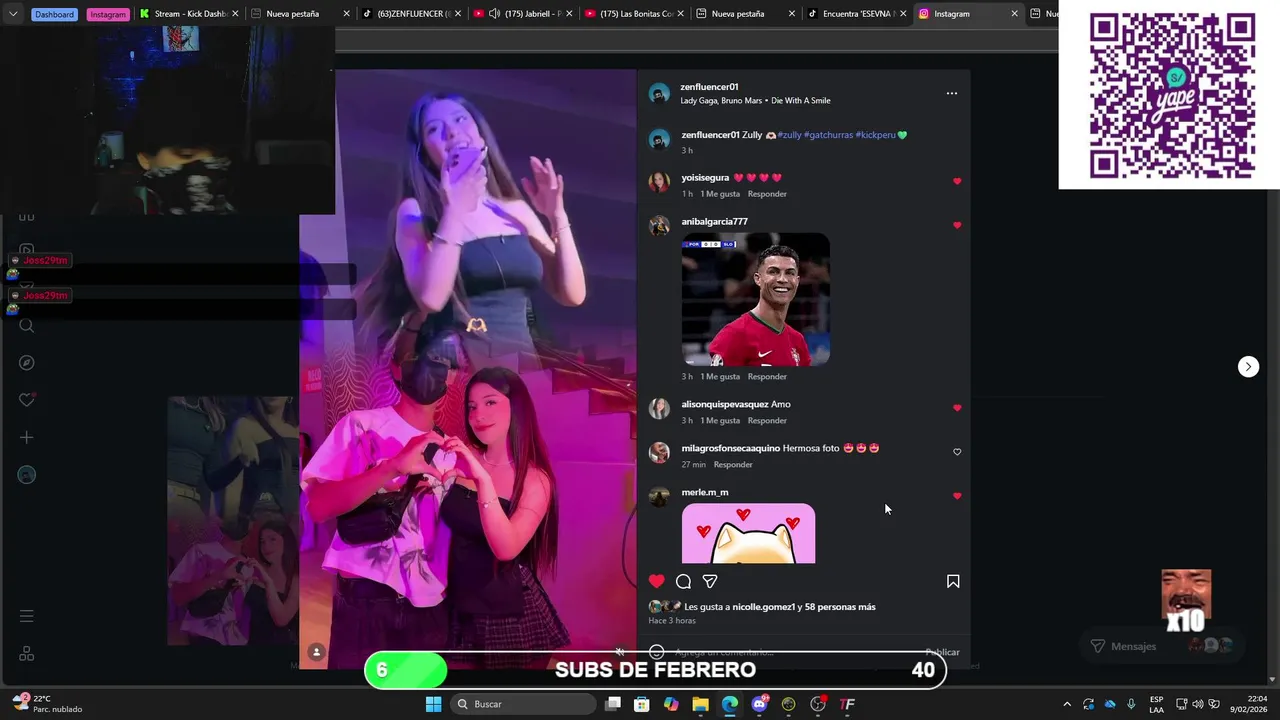This screenshot has width=1280, height=720.
Task: Open the post options three-dot menu
Action: pos(952,93)
